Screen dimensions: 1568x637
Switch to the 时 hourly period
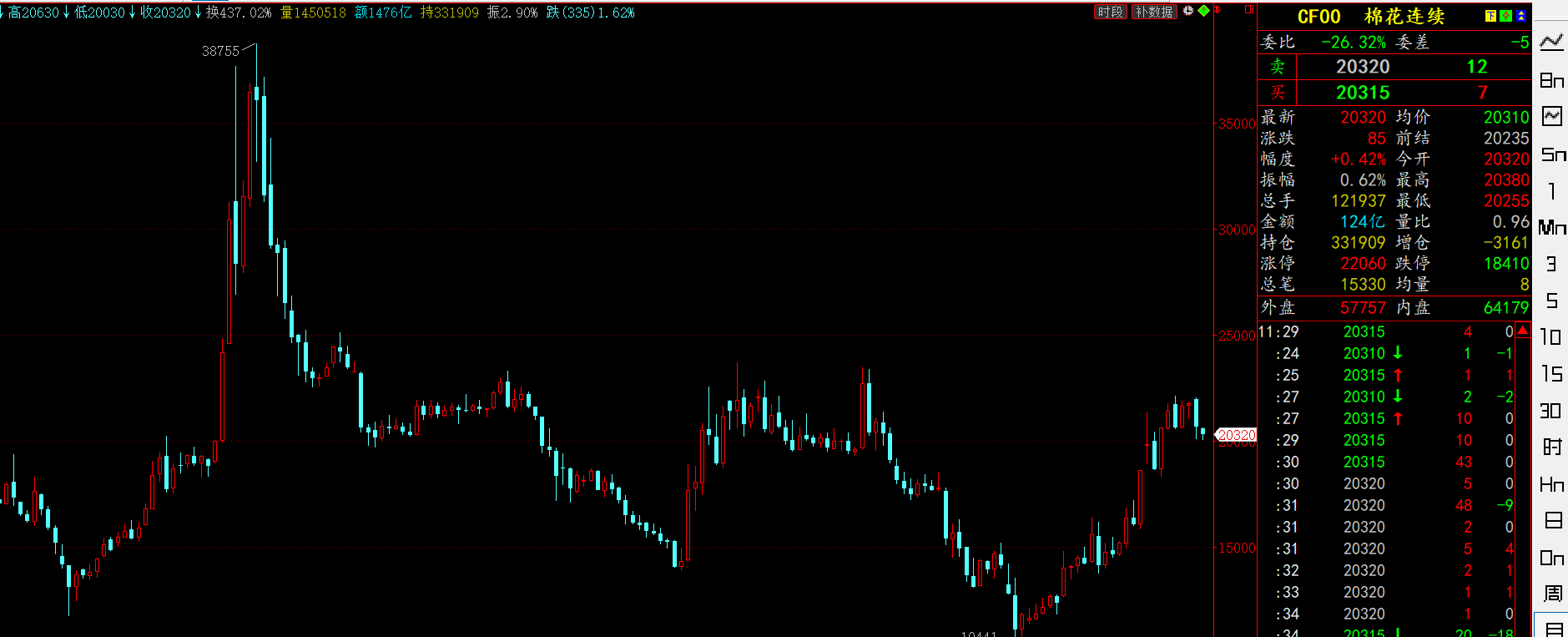tap(1552, 447)
